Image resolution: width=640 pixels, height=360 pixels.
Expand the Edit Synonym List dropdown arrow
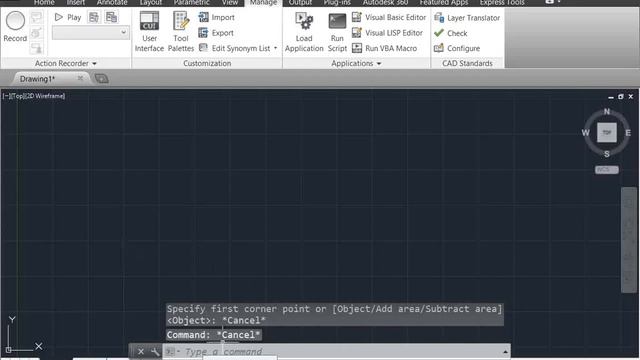tap(276, 48)
